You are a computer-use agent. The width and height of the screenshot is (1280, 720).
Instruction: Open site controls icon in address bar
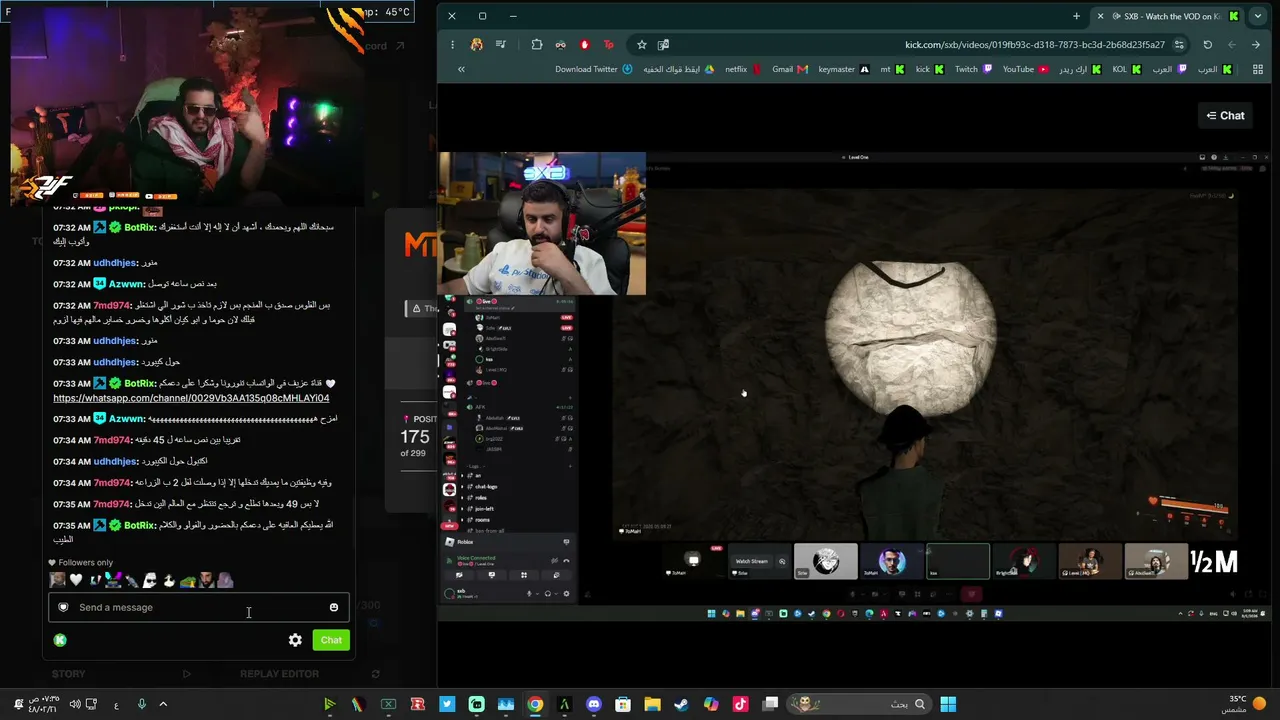[x=1180, y=45]
